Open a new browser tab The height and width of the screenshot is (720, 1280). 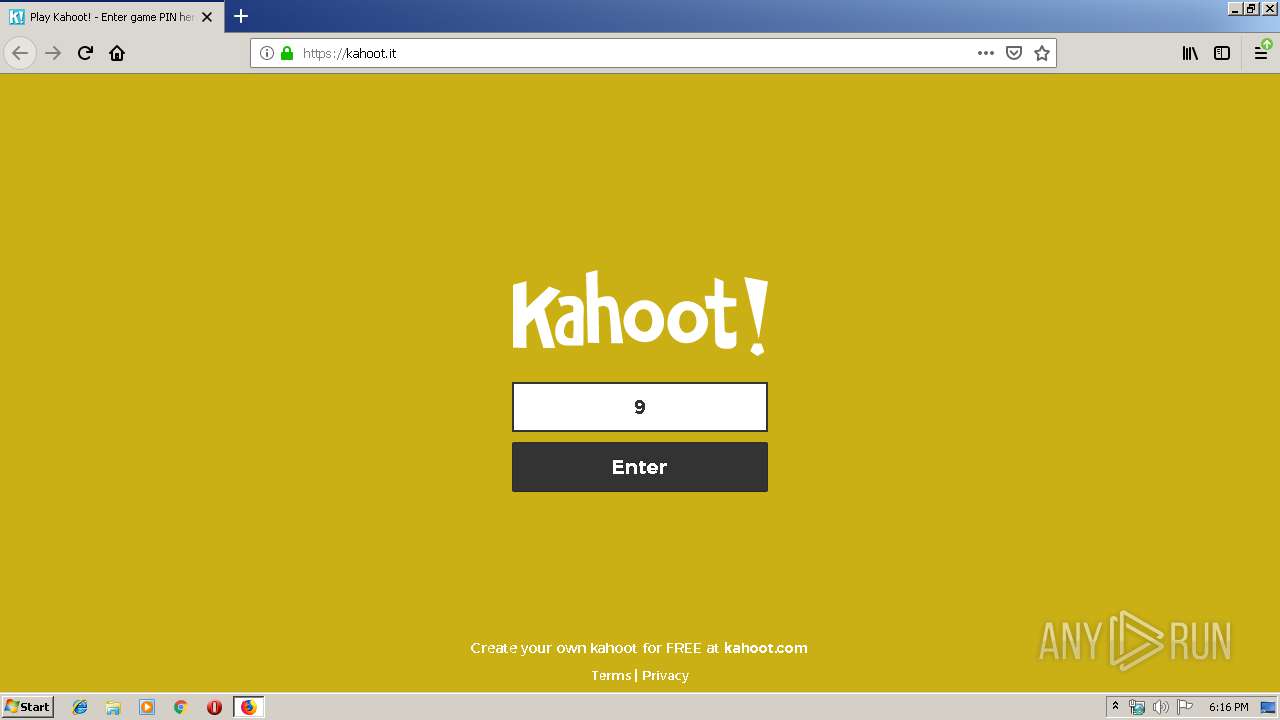point(241,16)
